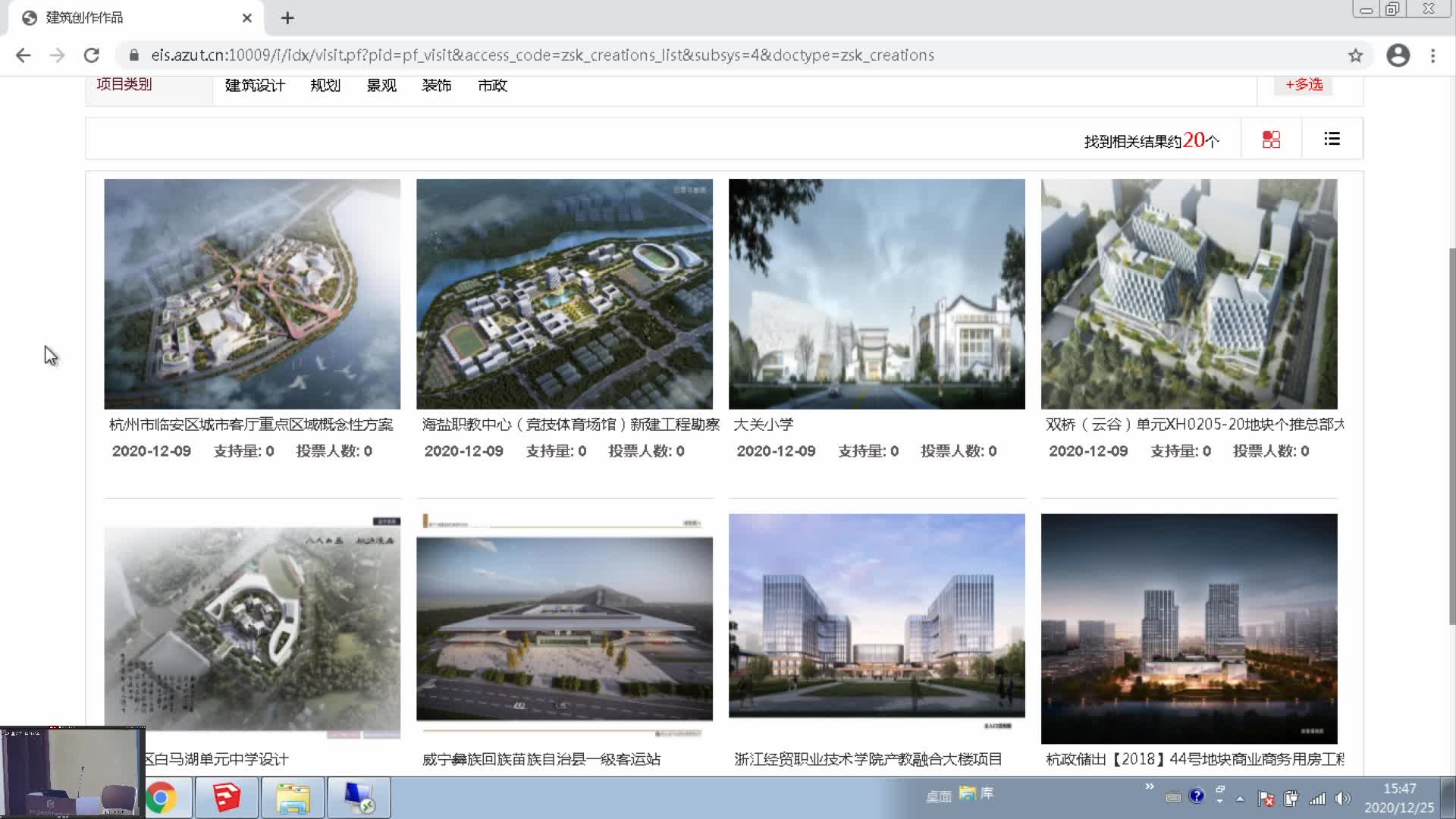Open 双桥(云谷)单元 project thumbnail
1456x819 pixels.
click(1189, 294)
